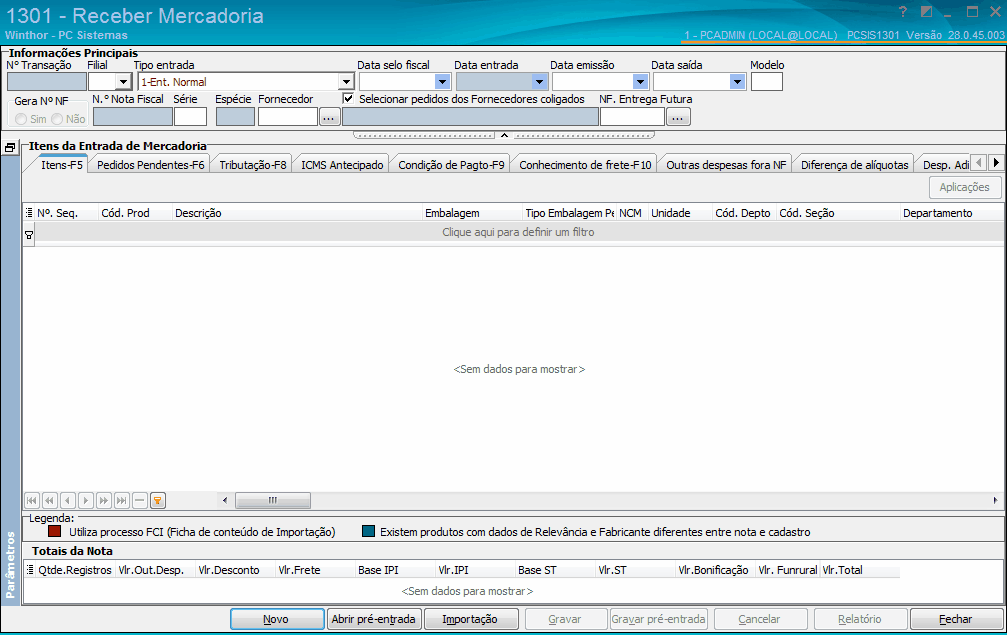Click the red FCI legend swatch
1007x635 pixels.
click(55, 532)
